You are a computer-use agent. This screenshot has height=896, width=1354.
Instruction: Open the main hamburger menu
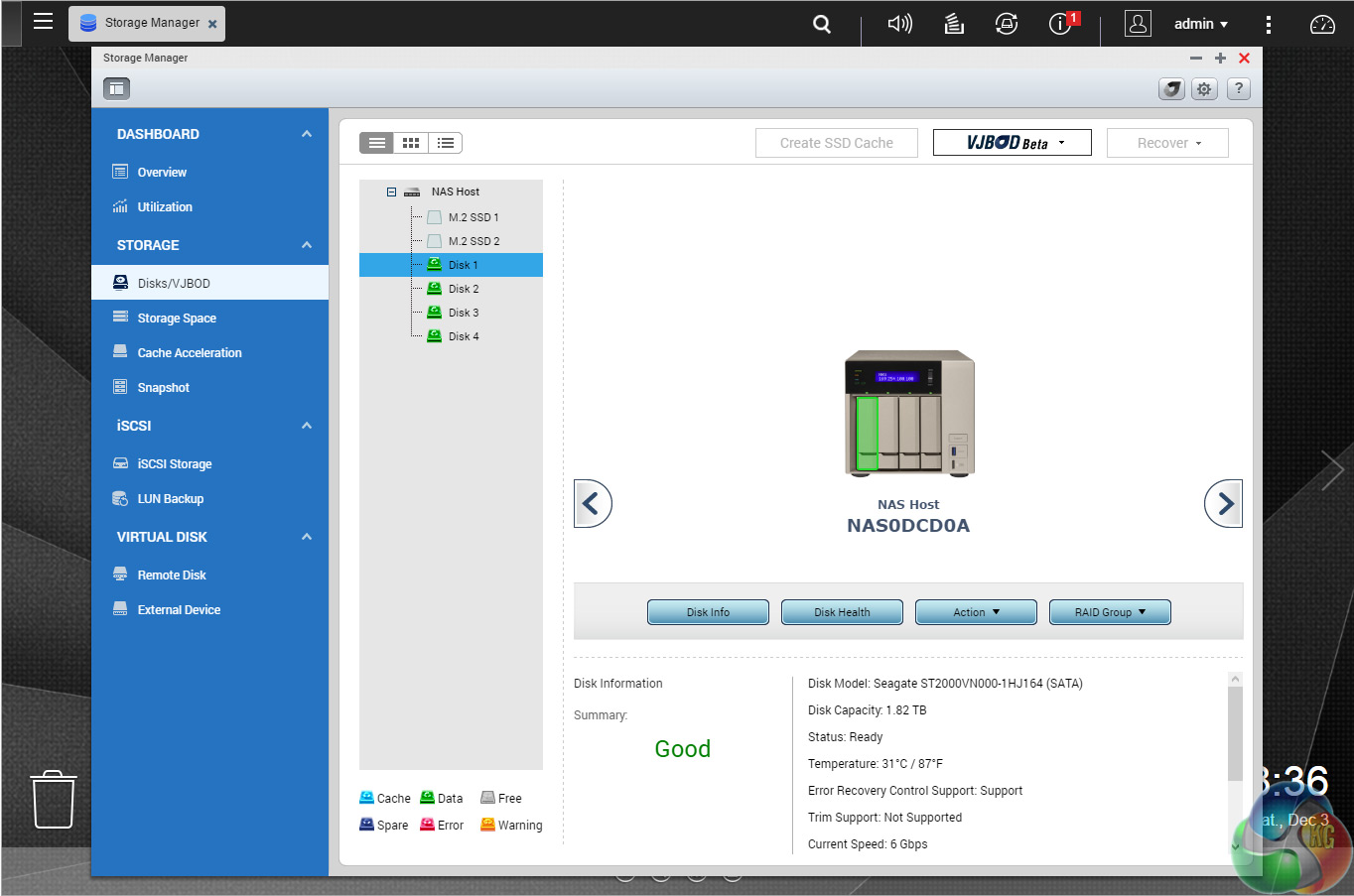click(43, 22)
